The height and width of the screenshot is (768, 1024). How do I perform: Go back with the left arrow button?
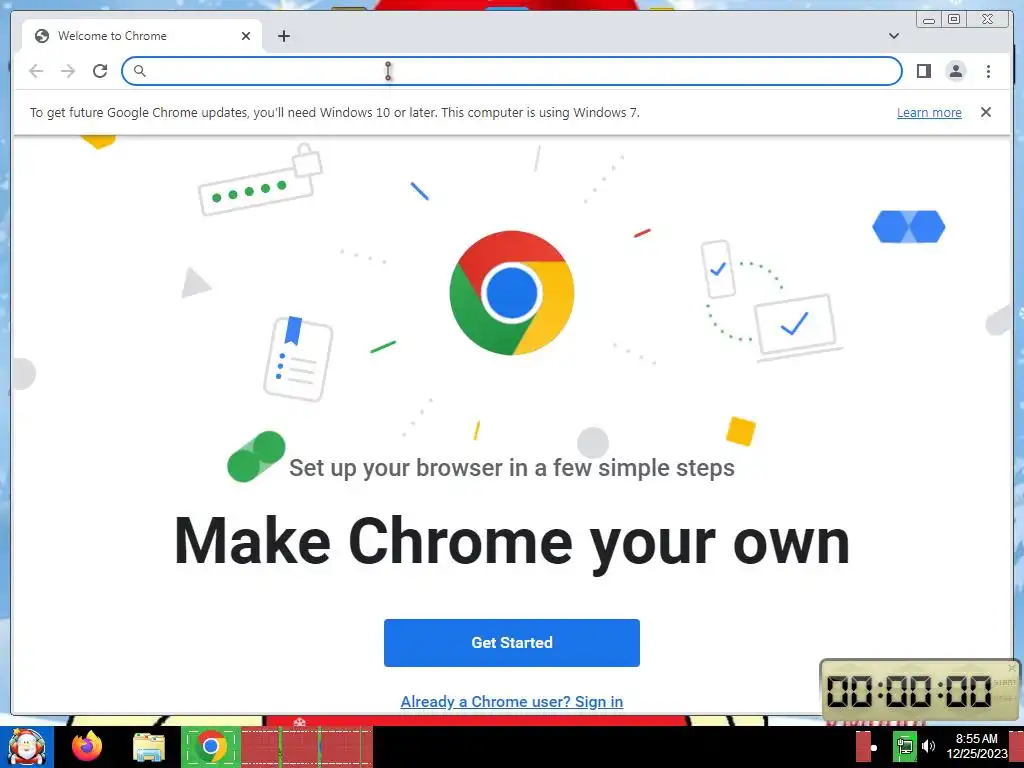[x=36, y=71]
